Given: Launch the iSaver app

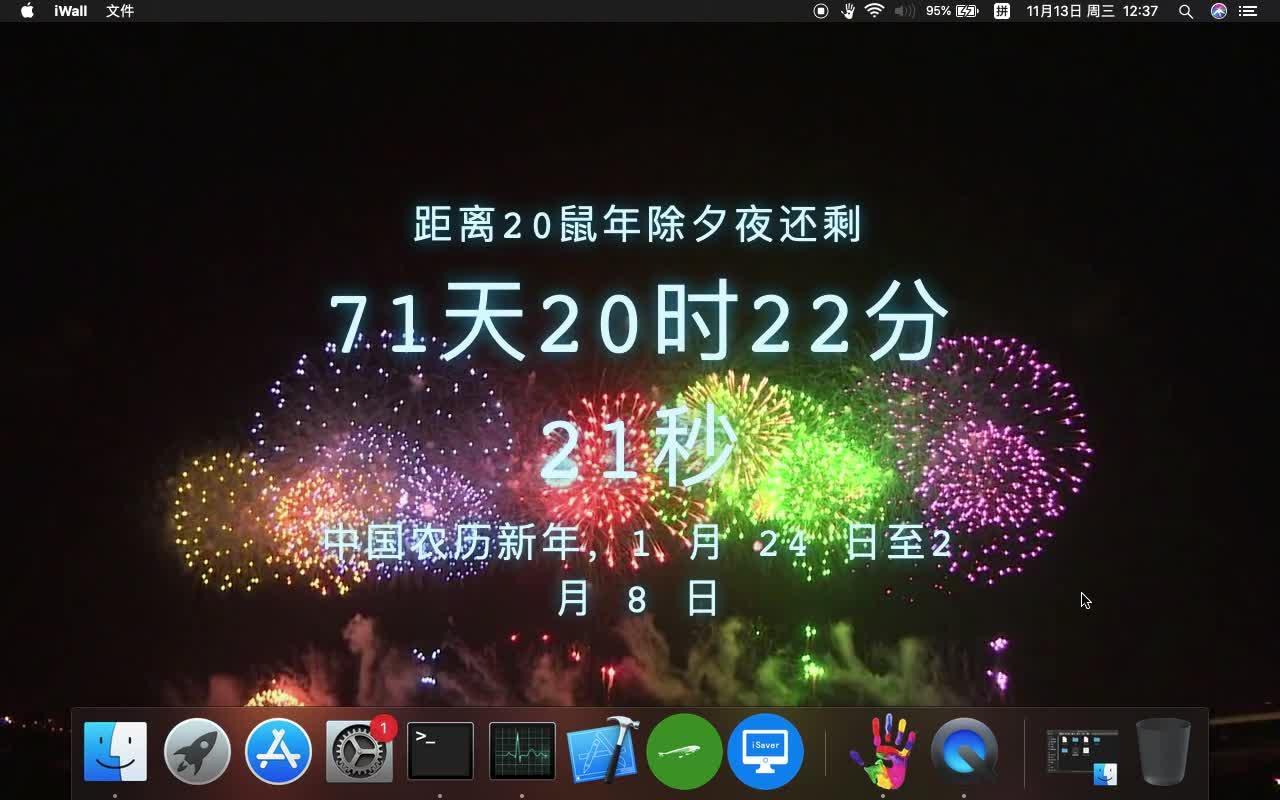Looking at the screenshot, I should [766, 751].
